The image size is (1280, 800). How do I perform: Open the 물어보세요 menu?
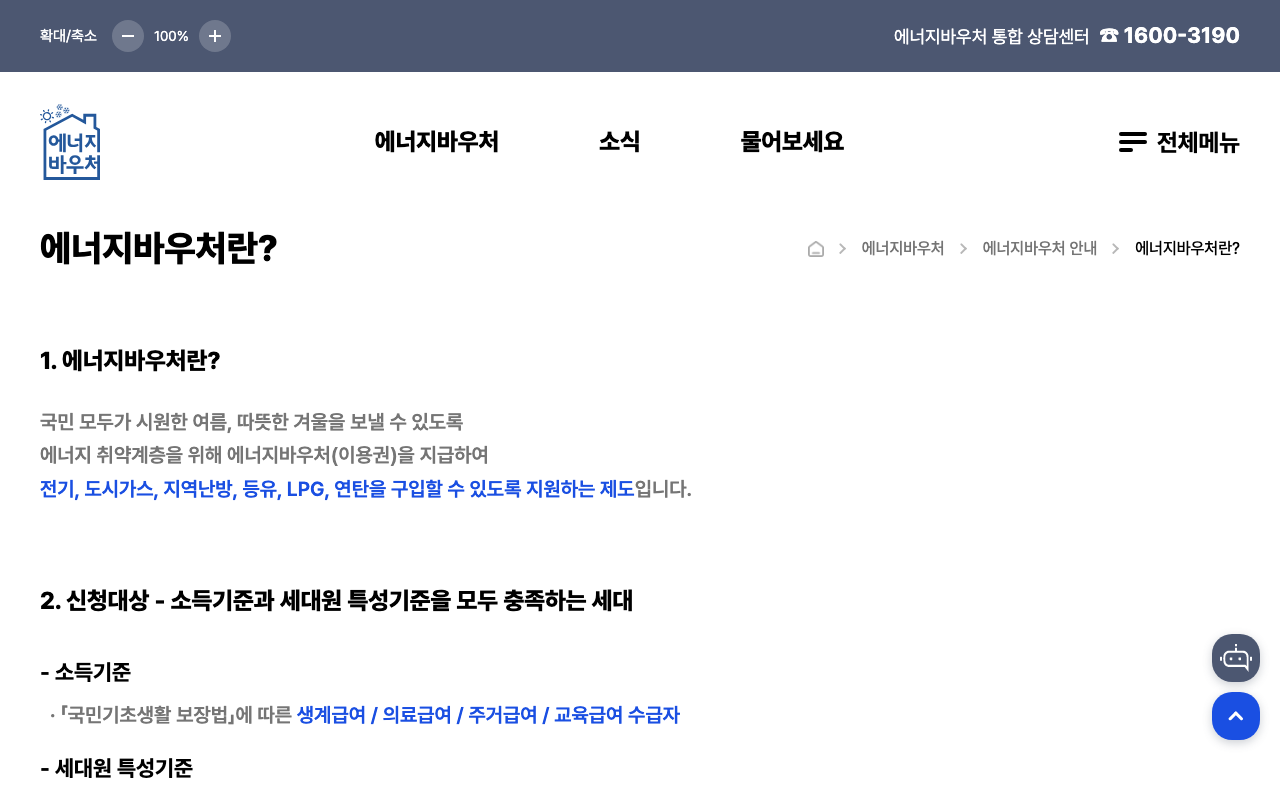tap(792, 141)
